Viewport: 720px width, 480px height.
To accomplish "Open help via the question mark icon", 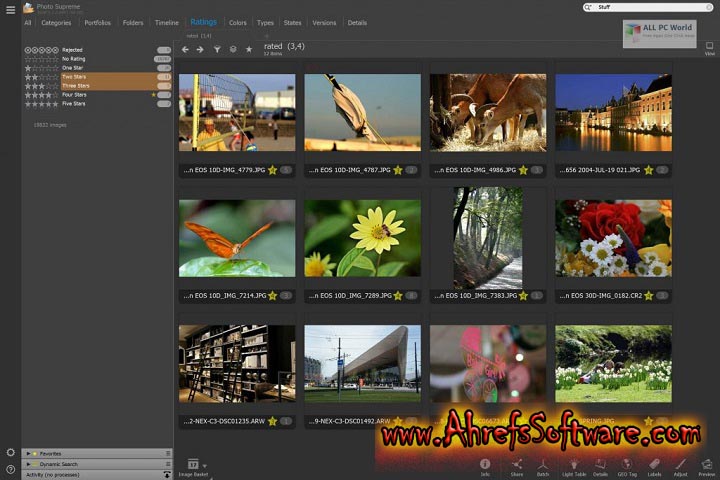I will (11, 469).
